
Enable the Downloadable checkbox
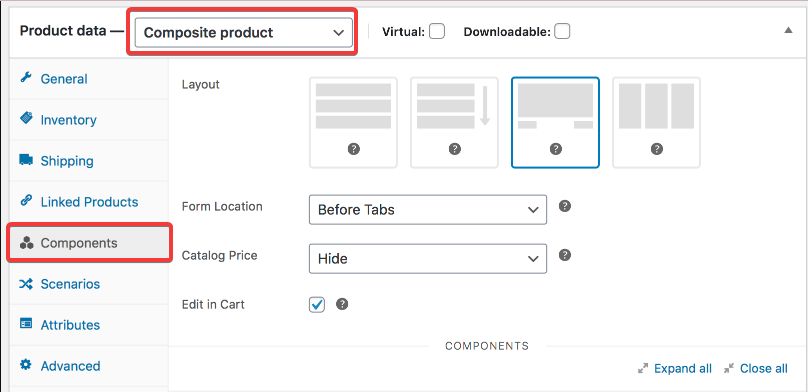562,32
